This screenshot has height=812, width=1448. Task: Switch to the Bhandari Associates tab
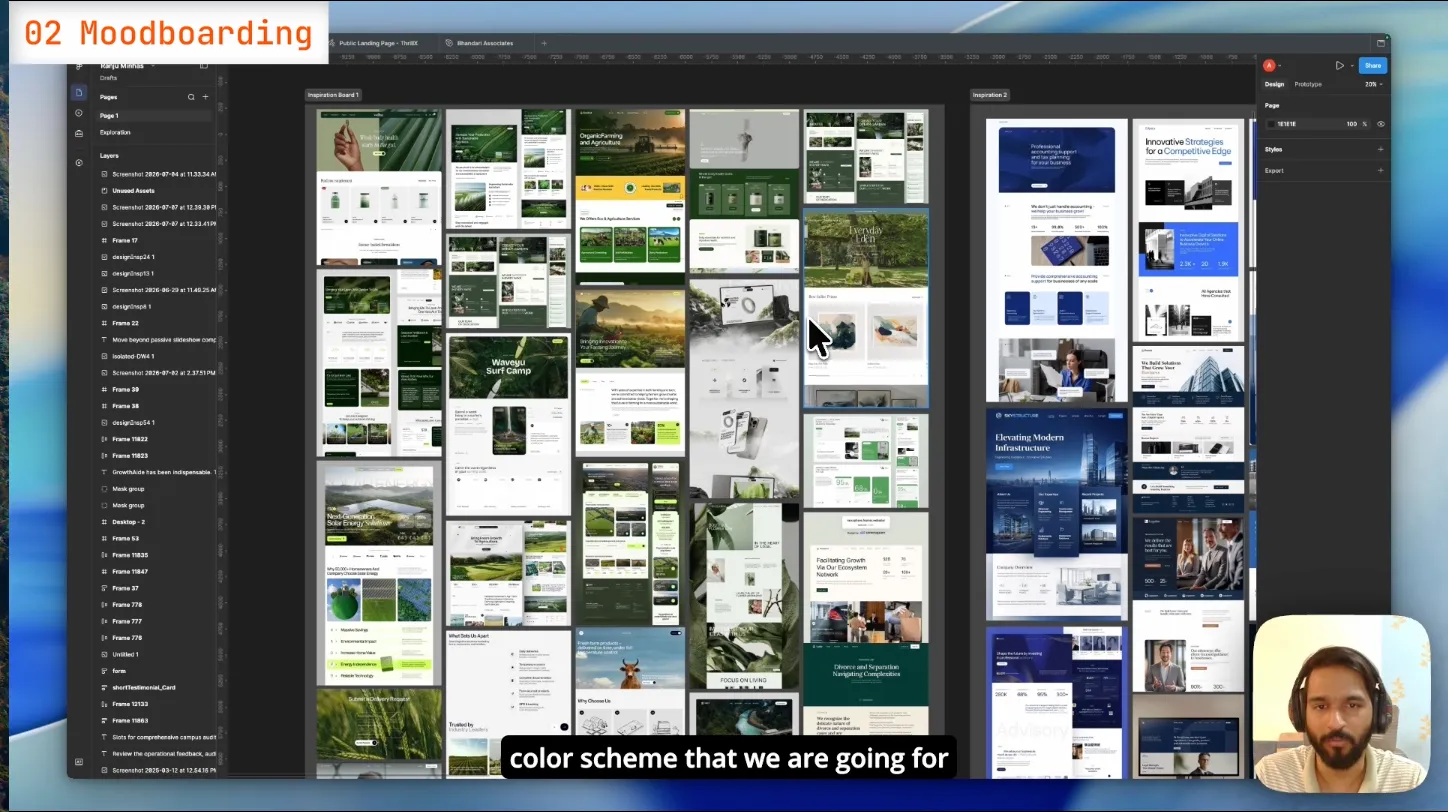[485, 43]
